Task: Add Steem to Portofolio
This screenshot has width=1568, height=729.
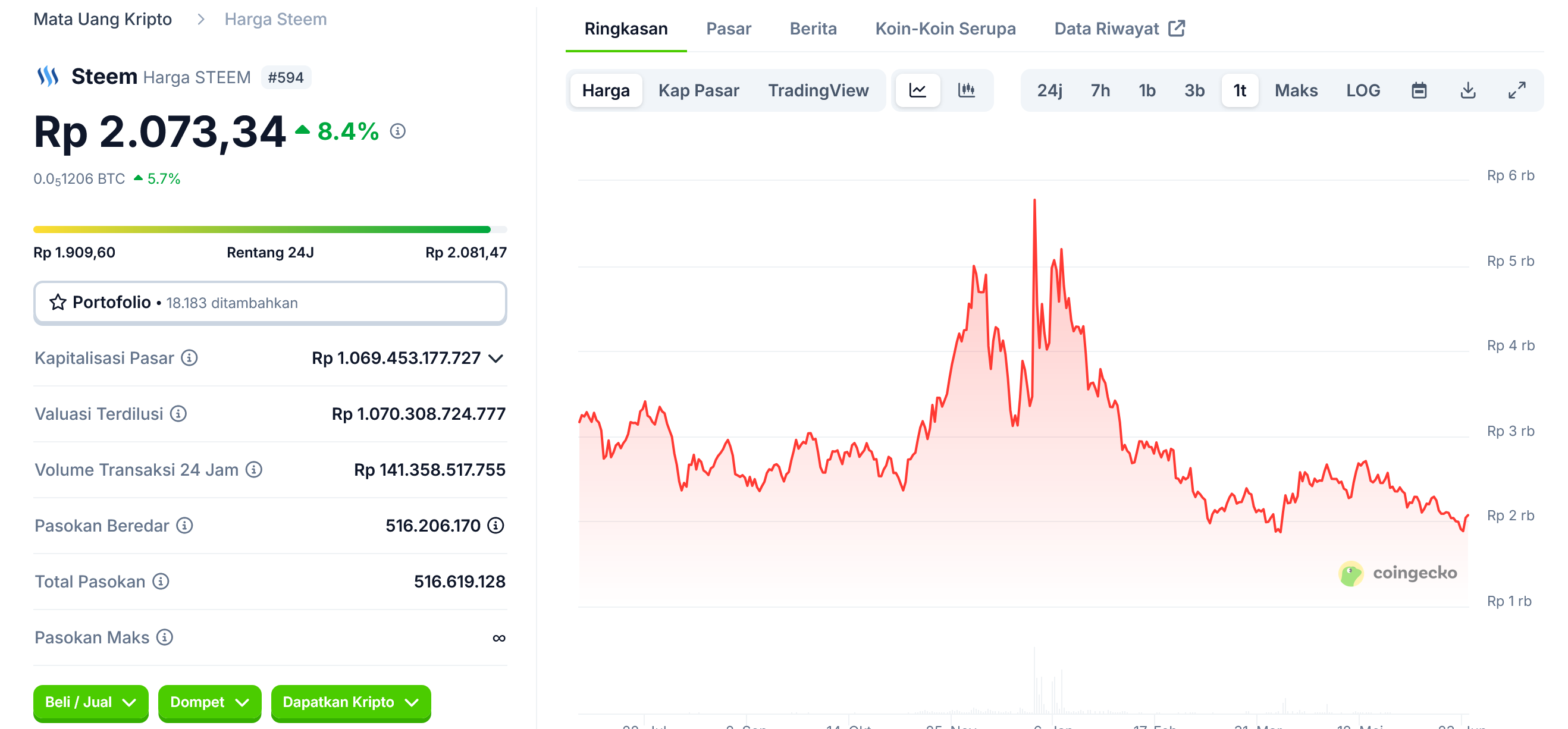Action: tap(270, 303)
